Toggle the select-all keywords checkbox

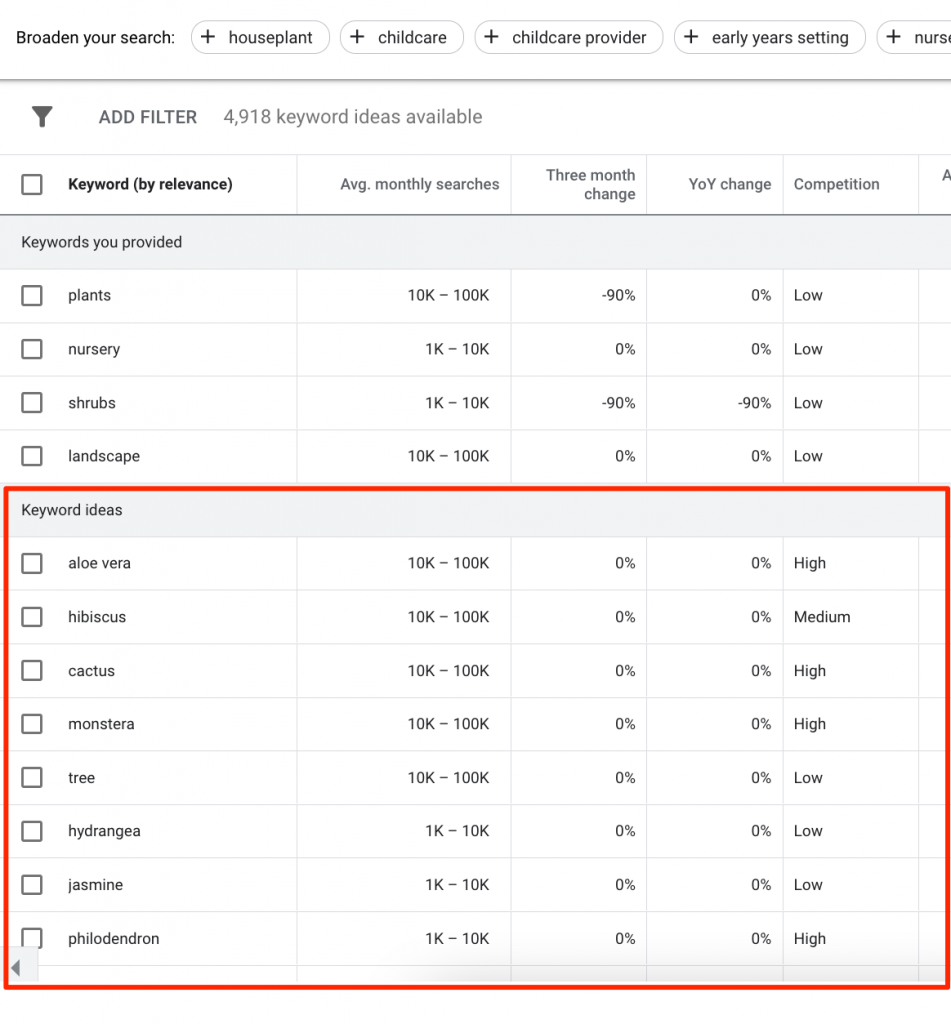pyautogui.click(x=32, y=184)
